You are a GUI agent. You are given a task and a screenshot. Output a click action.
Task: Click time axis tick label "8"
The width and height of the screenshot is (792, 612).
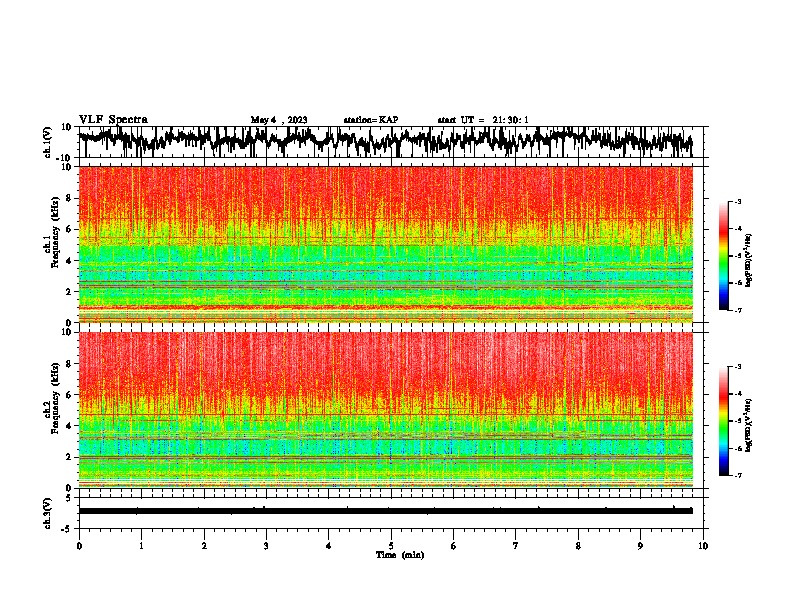[x=578, y=546]
